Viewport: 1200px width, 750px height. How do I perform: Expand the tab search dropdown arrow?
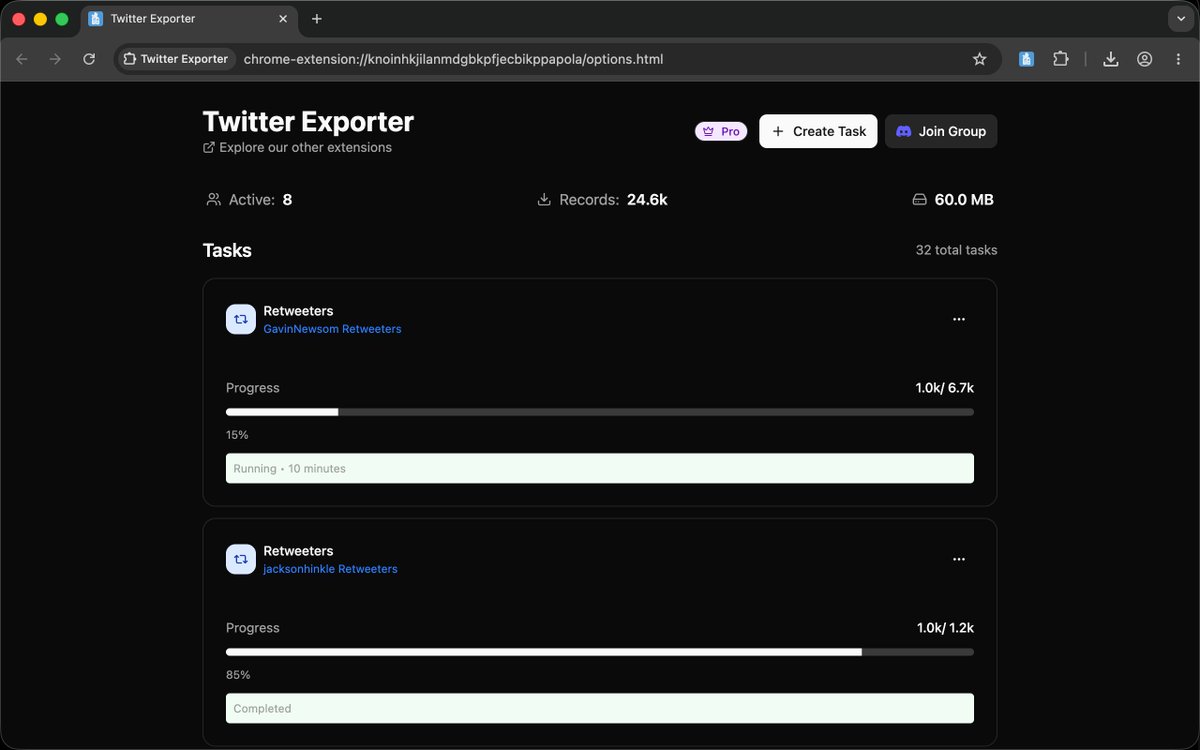coord(1181,19)
